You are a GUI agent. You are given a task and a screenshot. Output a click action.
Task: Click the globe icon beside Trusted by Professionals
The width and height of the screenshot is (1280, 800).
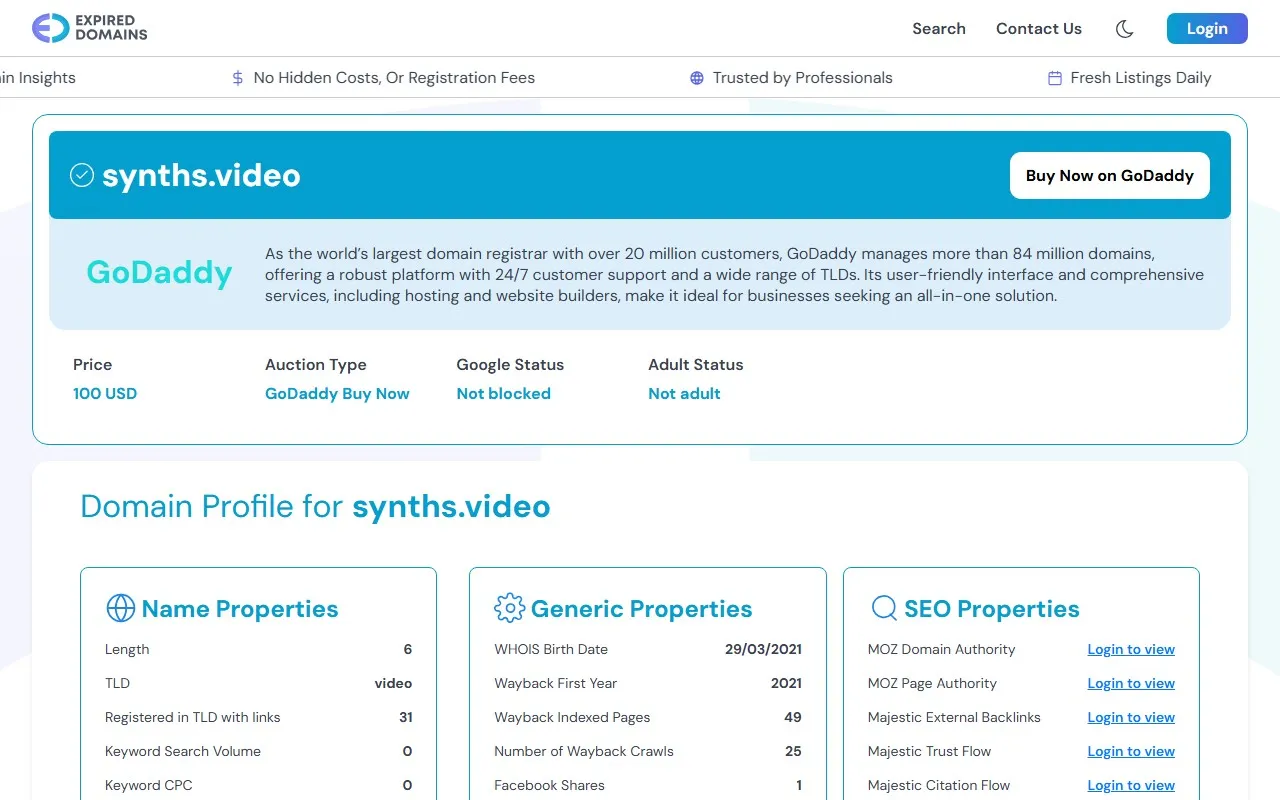click(697, 78)
